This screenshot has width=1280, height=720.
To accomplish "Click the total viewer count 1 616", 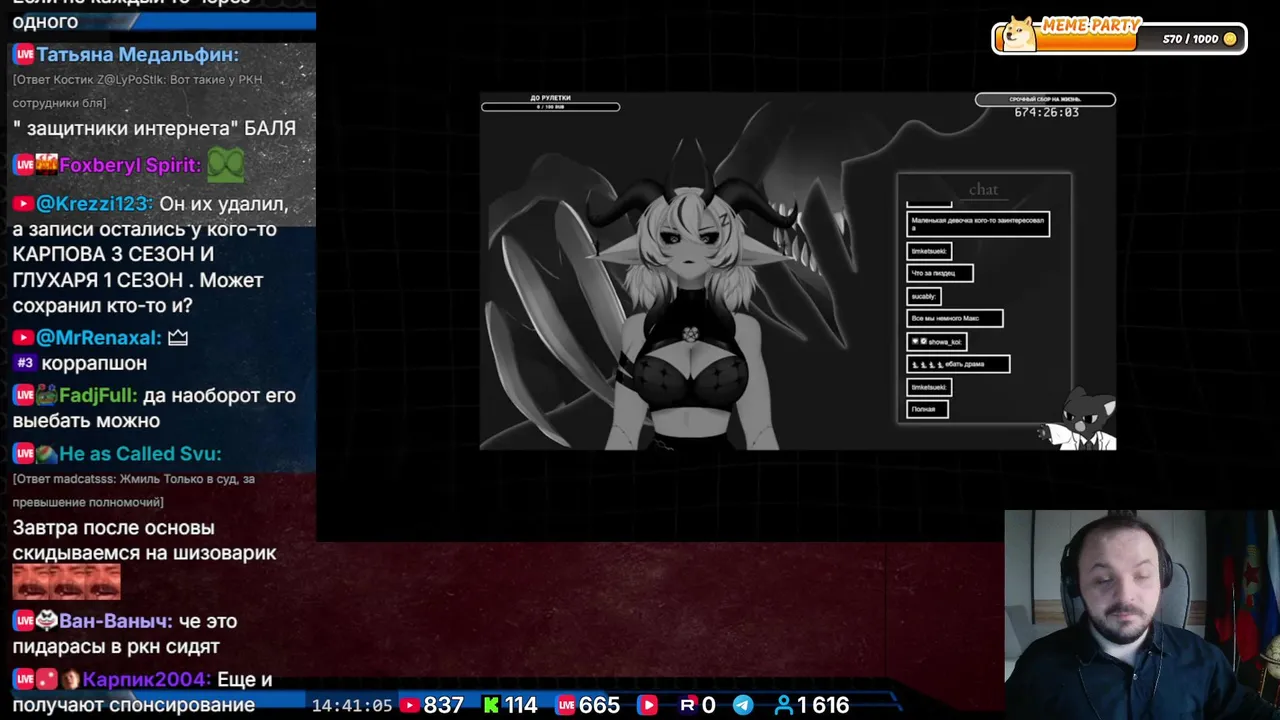I will tap(824, 705).
